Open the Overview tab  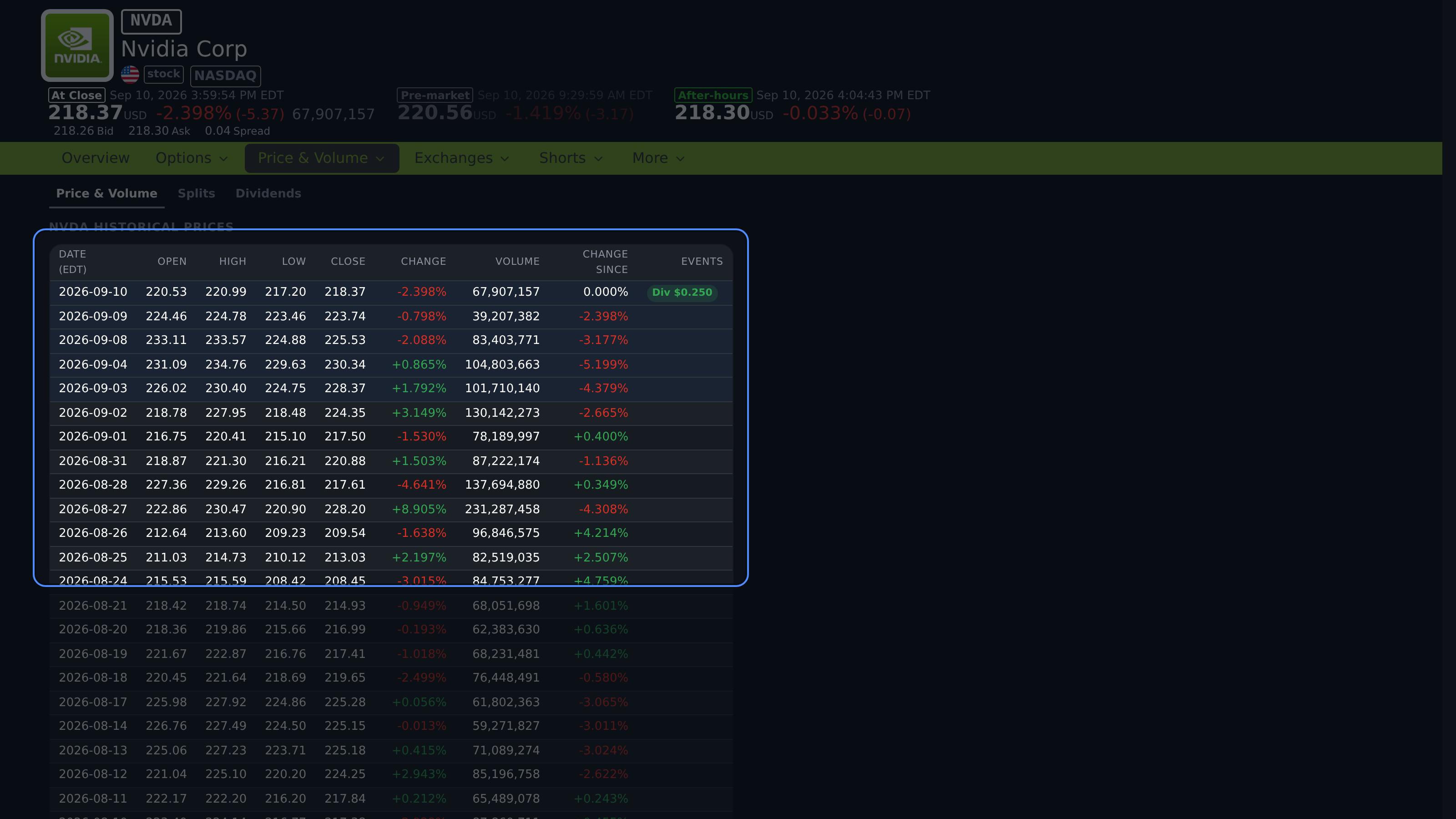click(96, 158)
